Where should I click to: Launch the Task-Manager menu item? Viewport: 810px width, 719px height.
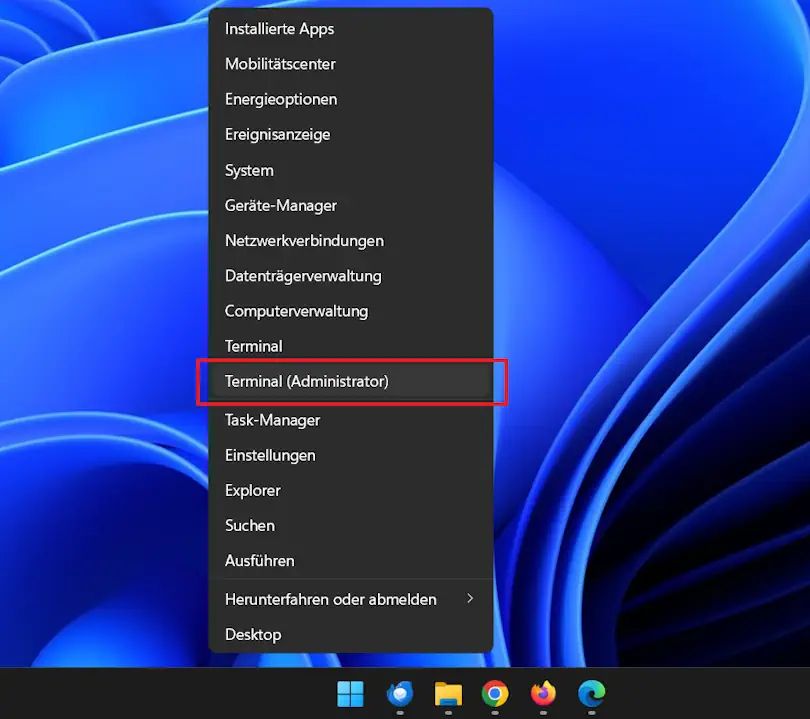pos(272,419)
